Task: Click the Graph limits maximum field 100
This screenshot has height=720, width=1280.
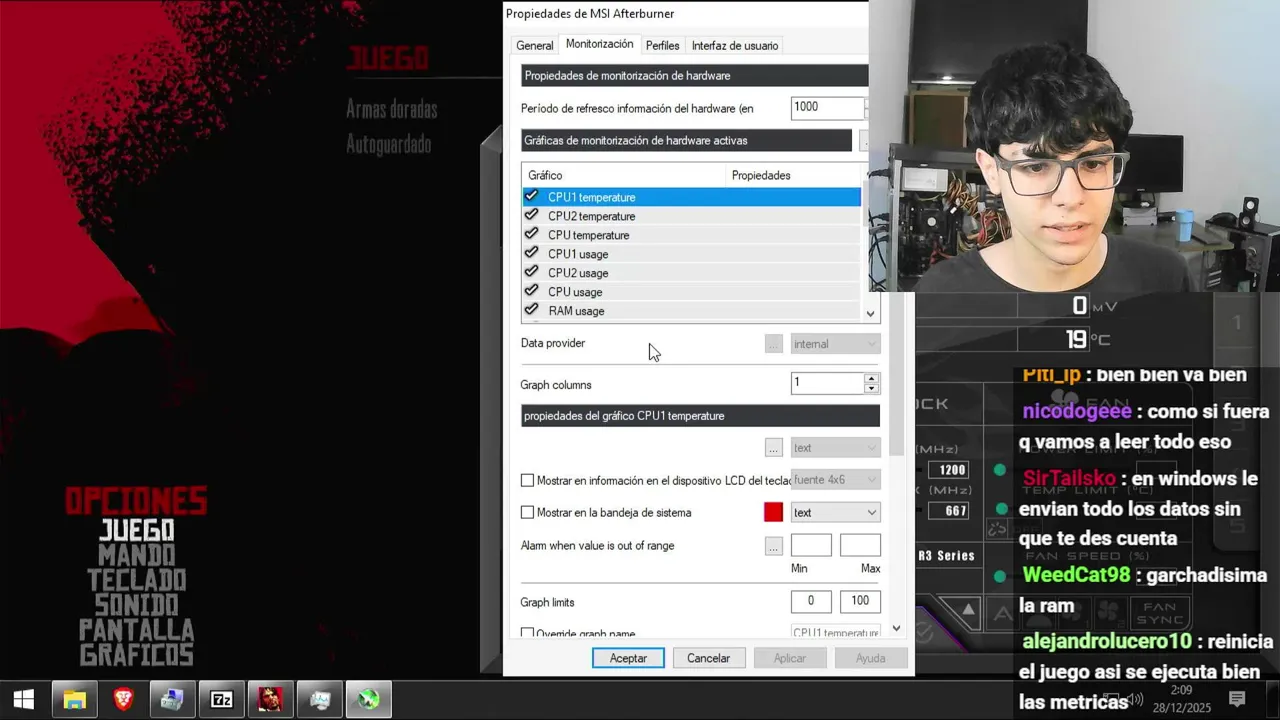Action: click(860, 601)
